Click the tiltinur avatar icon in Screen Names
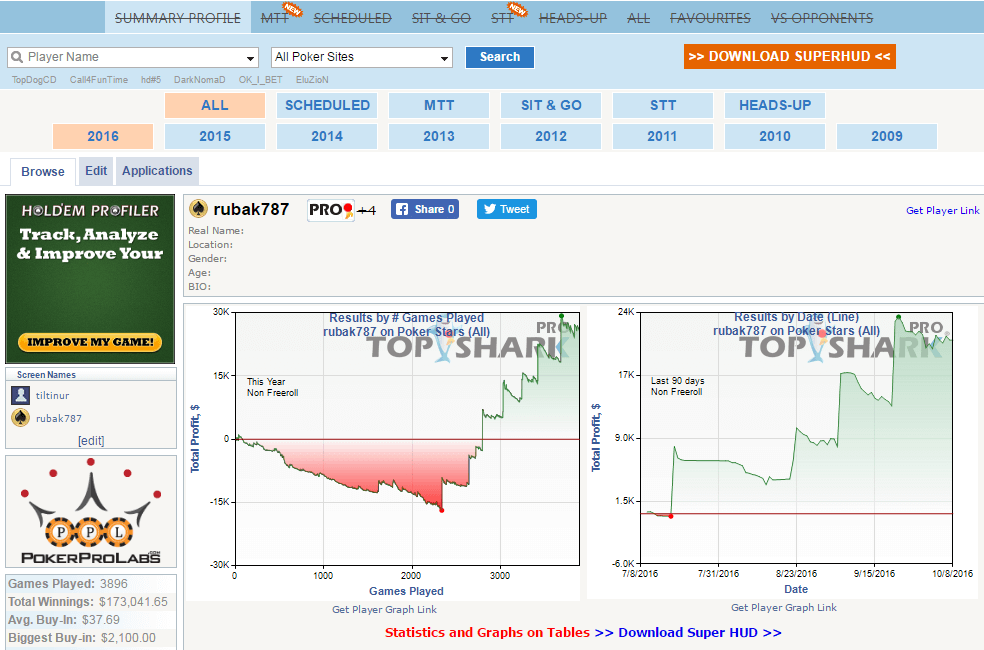The width and height of the screenshot is (984, 650). click(21, 396)
